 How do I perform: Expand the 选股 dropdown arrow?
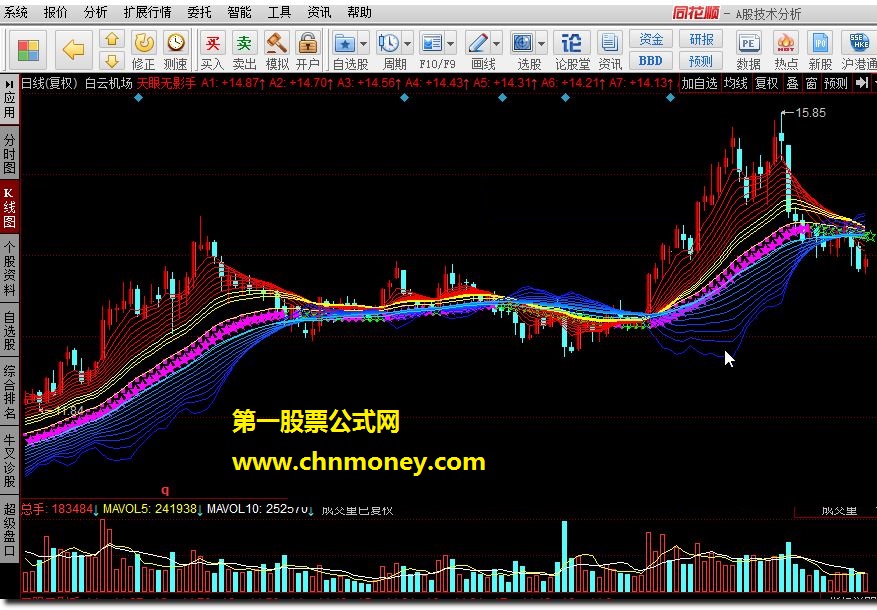(x=541, y=43)
